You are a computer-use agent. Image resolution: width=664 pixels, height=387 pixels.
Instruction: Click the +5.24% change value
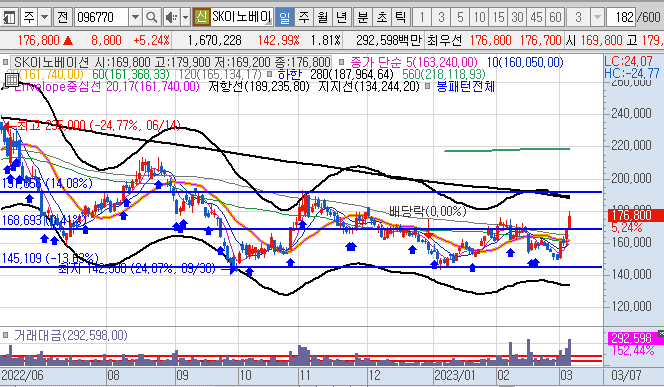(151, 41)
